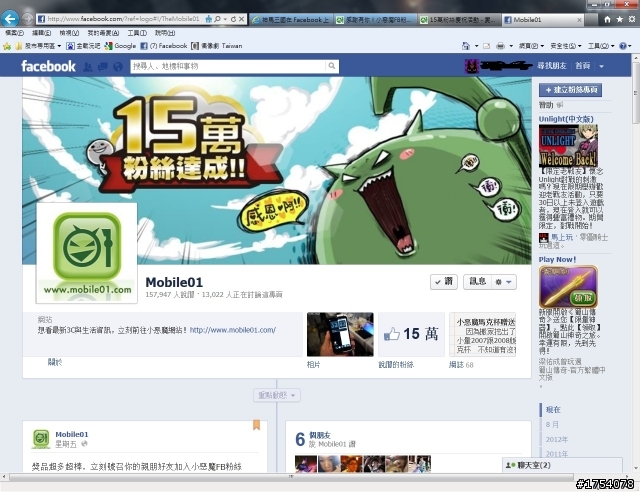Viewport: 640px width, 492px height.
Task: Open the Google favorites bar link
Action: coord(120,46)
